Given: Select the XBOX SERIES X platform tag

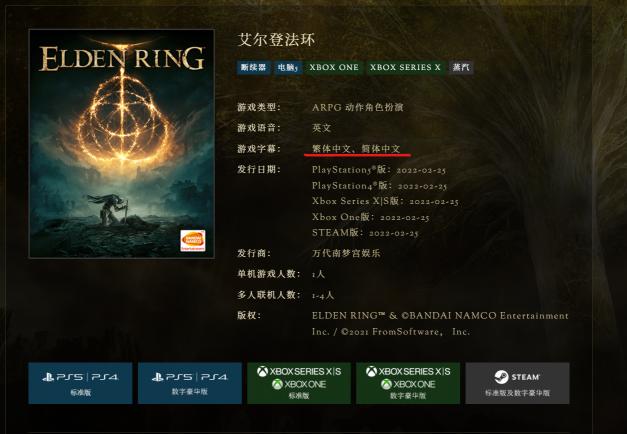Looking at the screenshot, I should 405,67.
